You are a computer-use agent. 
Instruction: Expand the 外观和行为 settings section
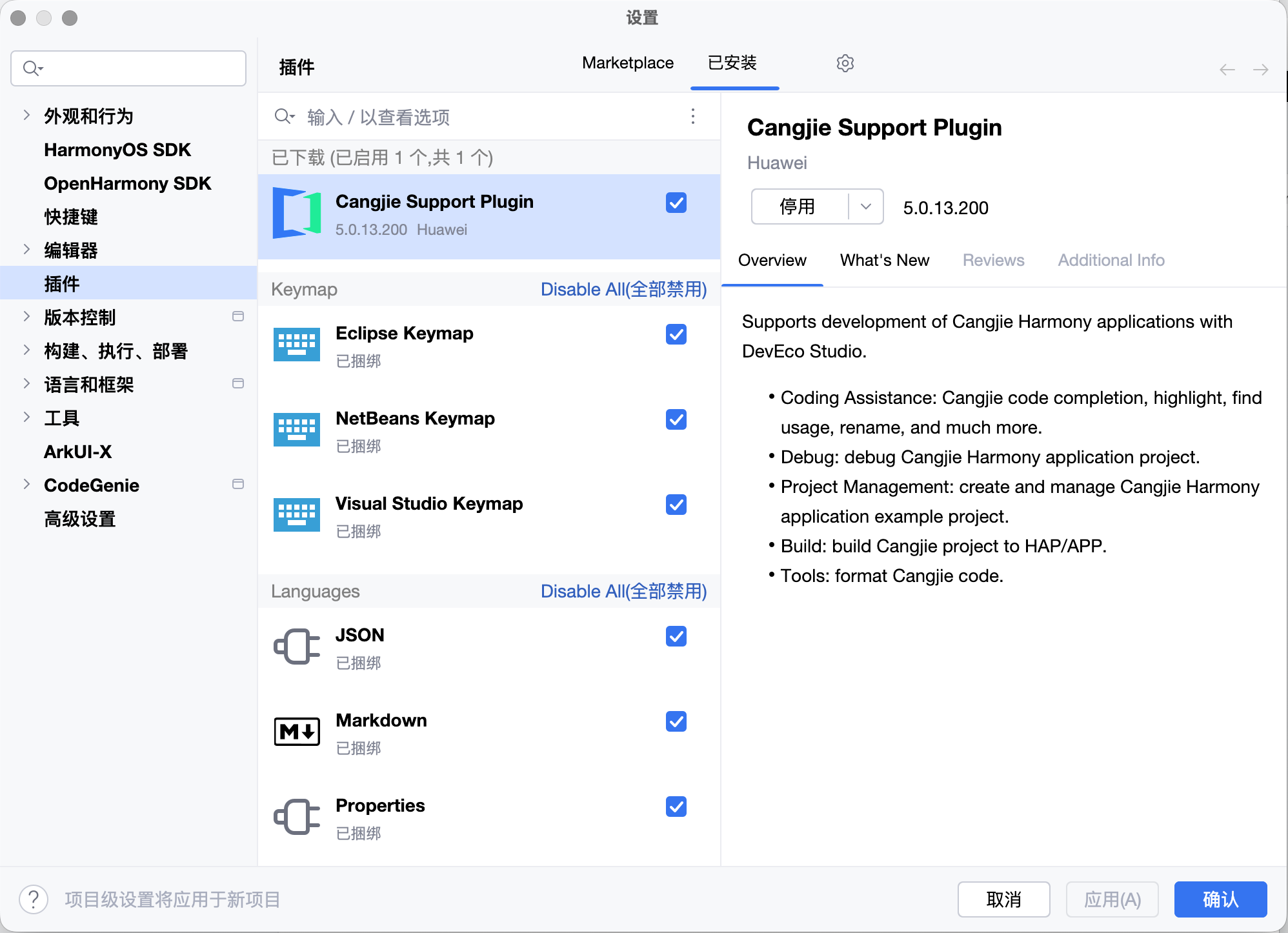[26, 116]
